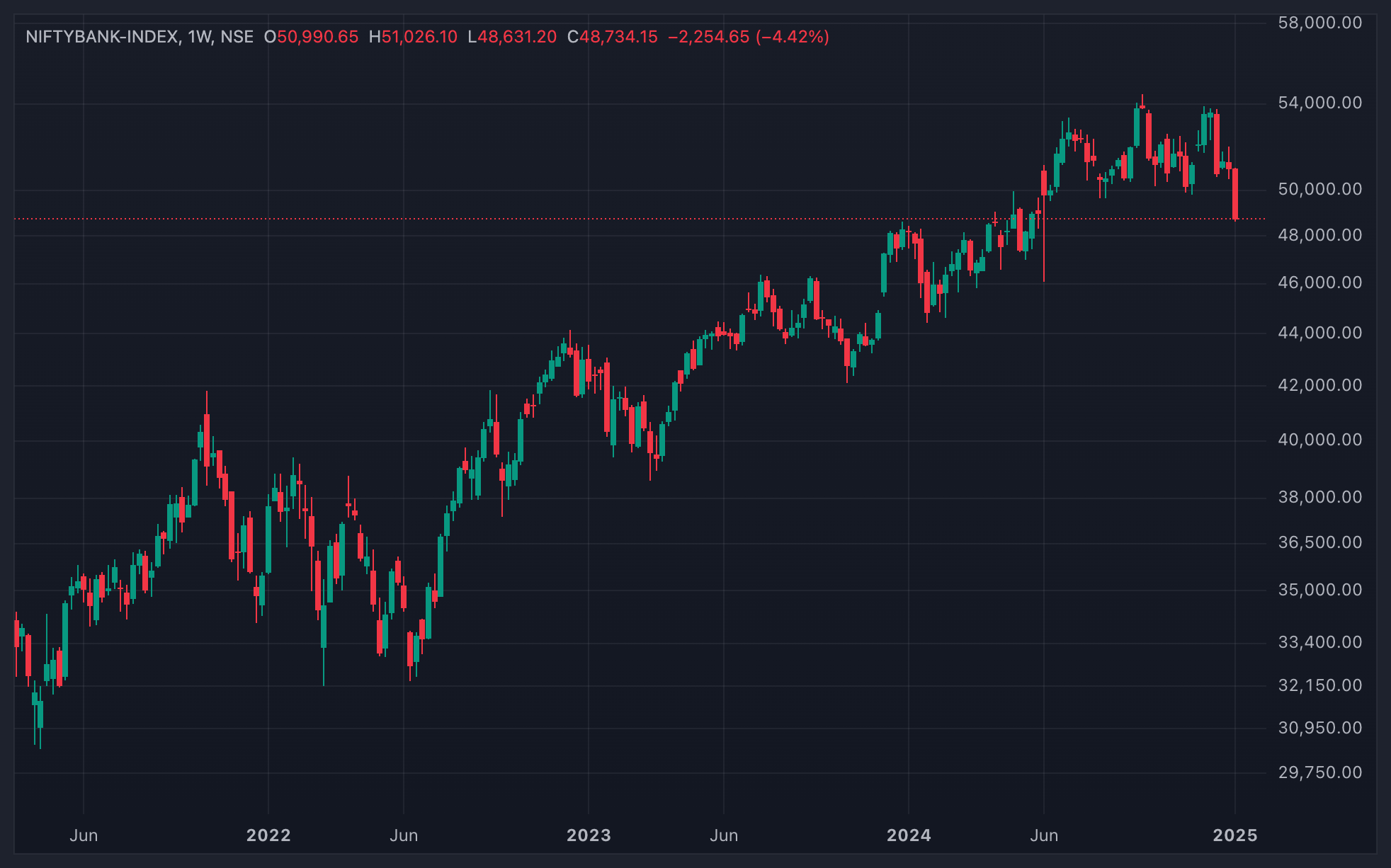Click the 54,000.00 price scale label
Viewport: 1391px width, 868px height.
(x=1320, y=103)
